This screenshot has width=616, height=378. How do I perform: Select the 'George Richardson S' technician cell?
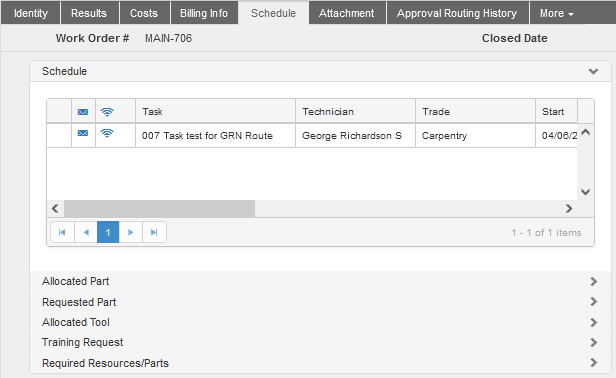point(355,136)
